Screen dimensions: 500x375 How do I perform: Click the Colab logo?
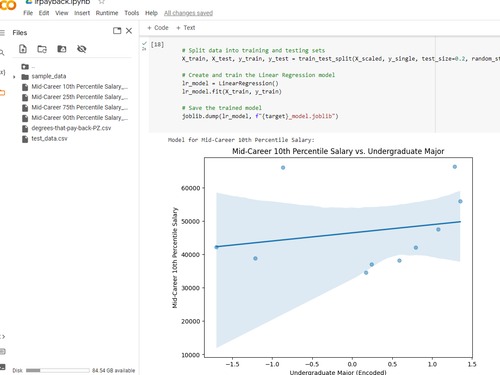click(x=7, y=5)
